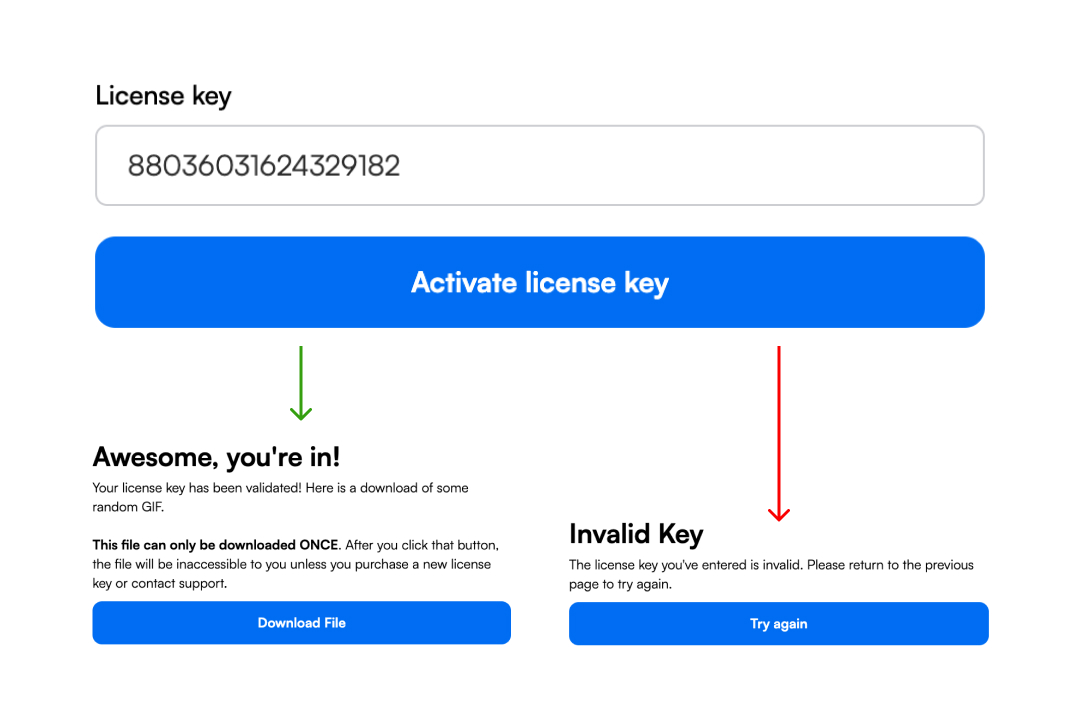This screenshot has height=718, width=1079.
Task: Click the 'Awesome, you're in!' heading
Action: coord(216,456)
